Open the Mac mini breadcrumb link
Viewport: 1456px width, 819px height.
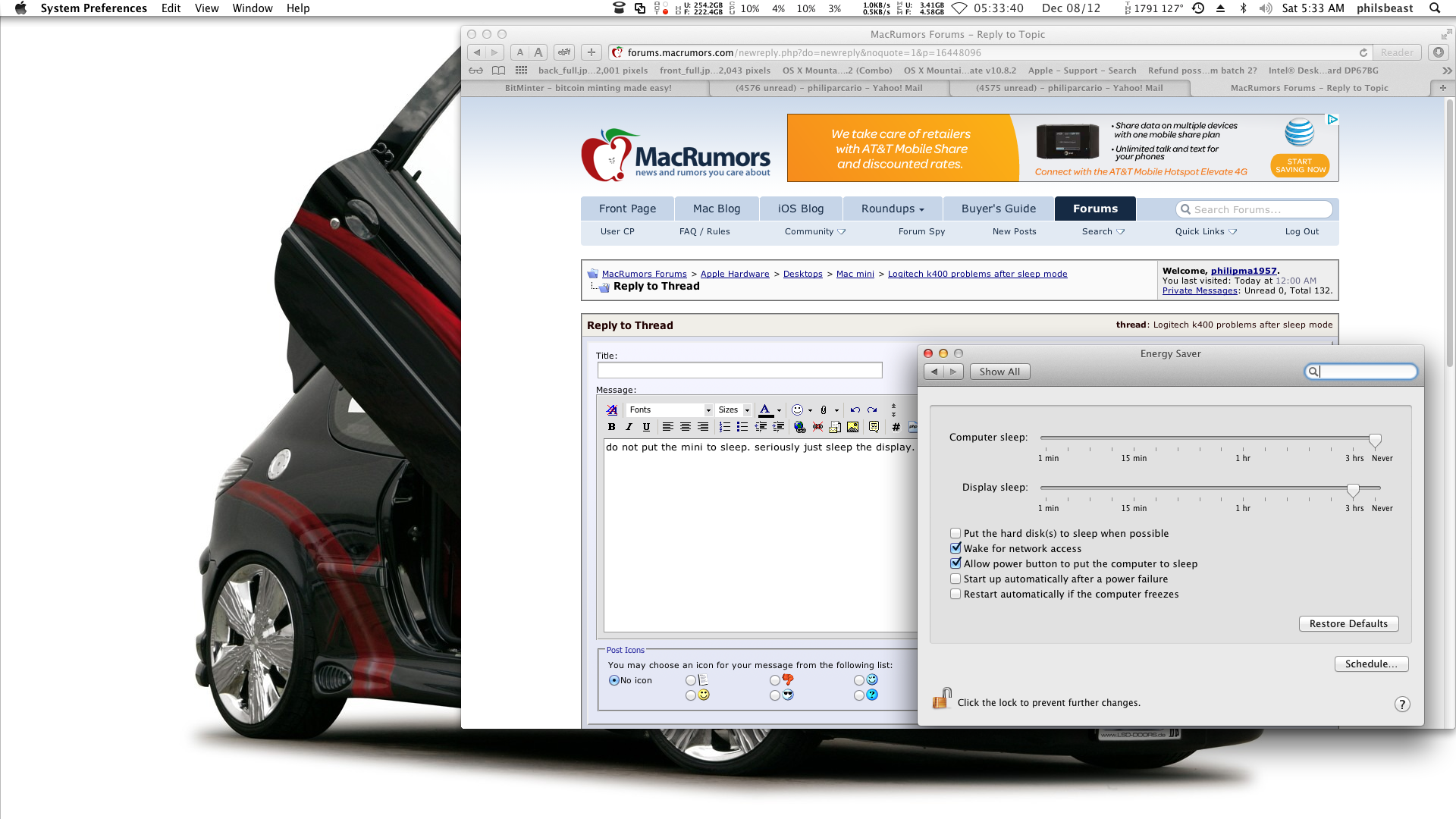pyautogui.click(x=855, y=274)
